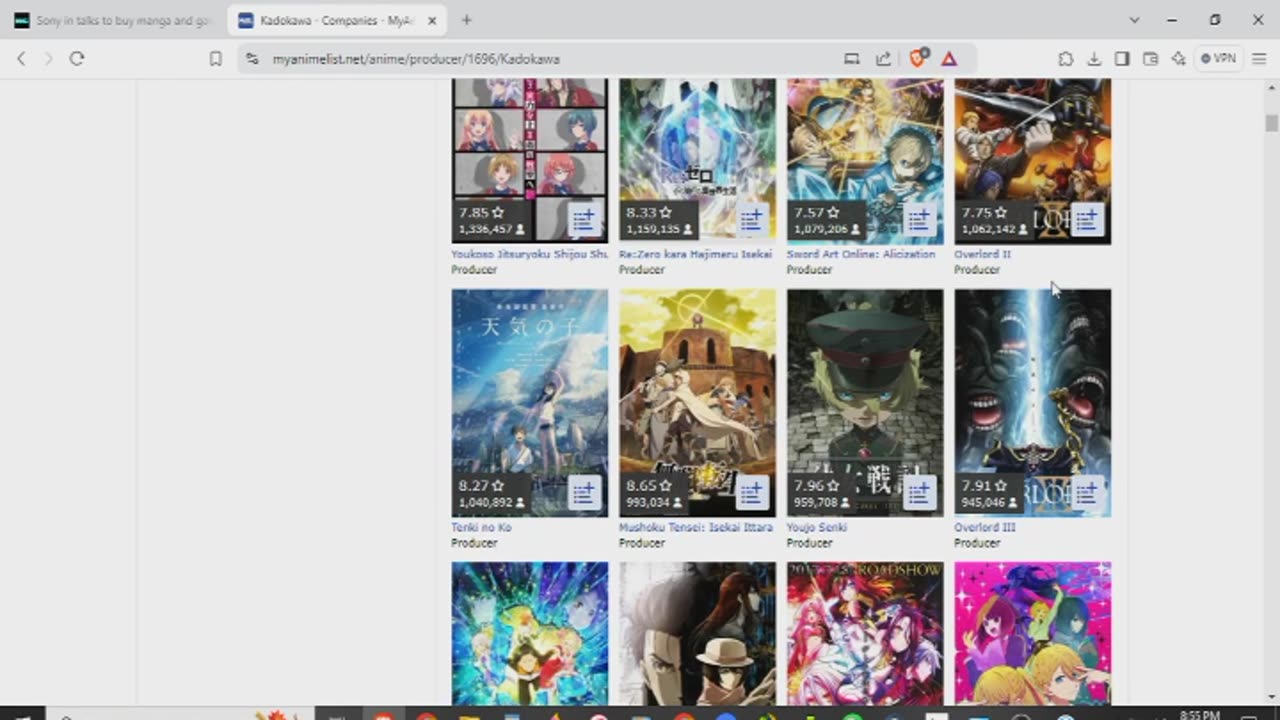Open Brave Shields lion icon
The image size is (1280, 720).
coord(917,58)
